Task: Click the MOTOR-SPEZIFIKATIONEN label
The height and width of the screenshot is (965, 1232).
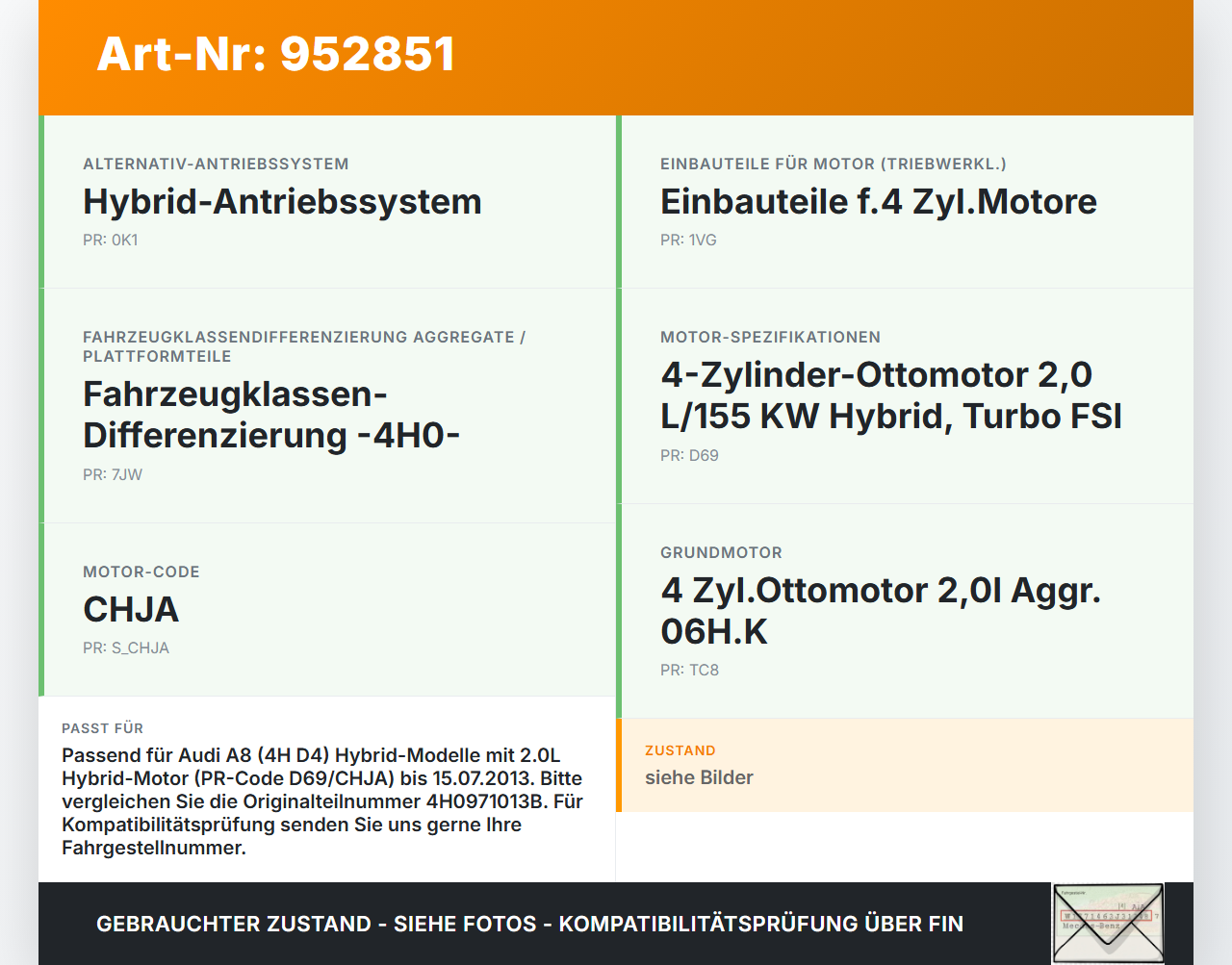Action: point(770,337)
